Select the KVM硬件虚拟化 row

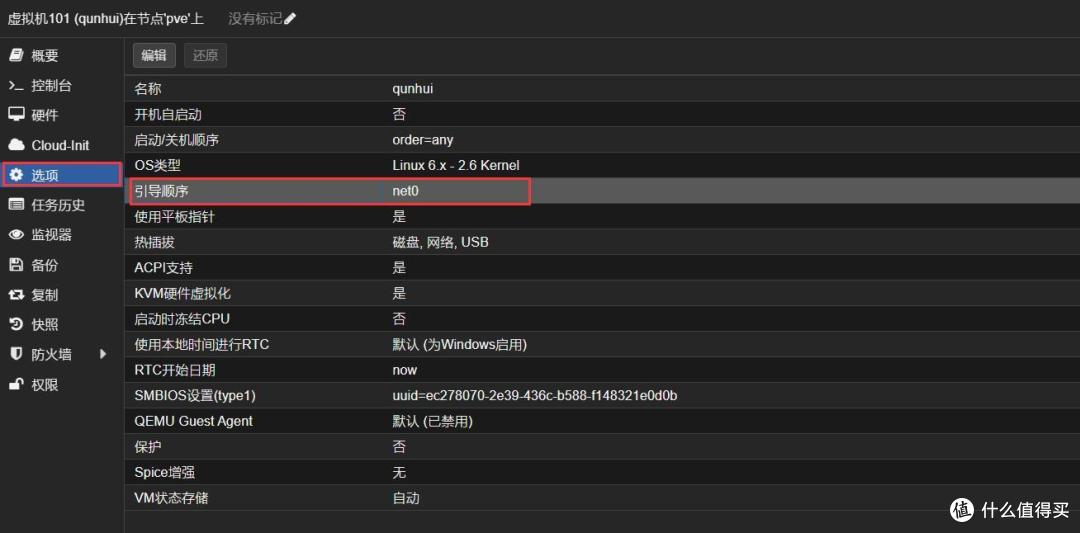(602, 293)
